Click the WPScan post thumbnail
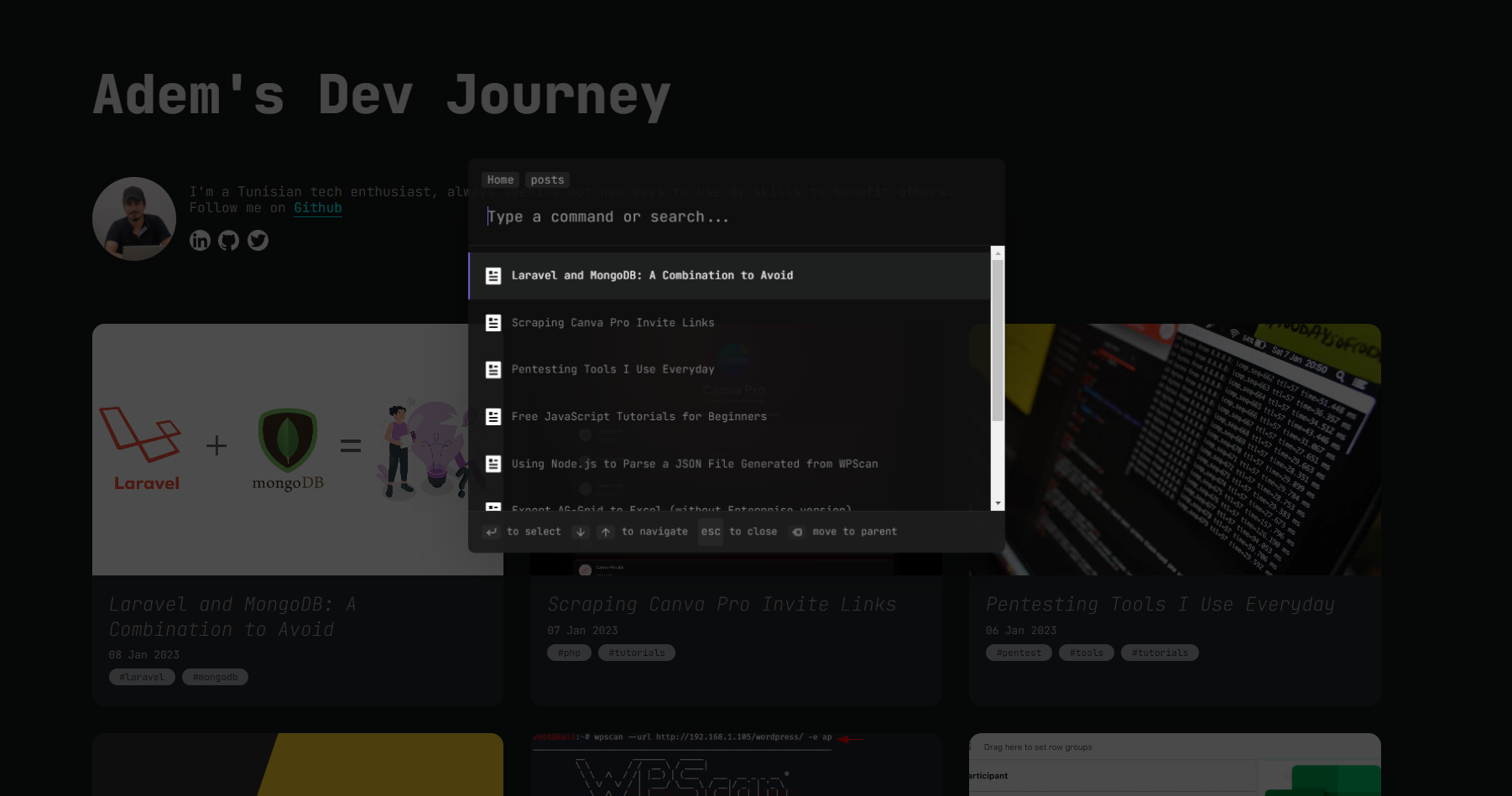The width and height of the screenshot is (1512, 796). point(736,764)
